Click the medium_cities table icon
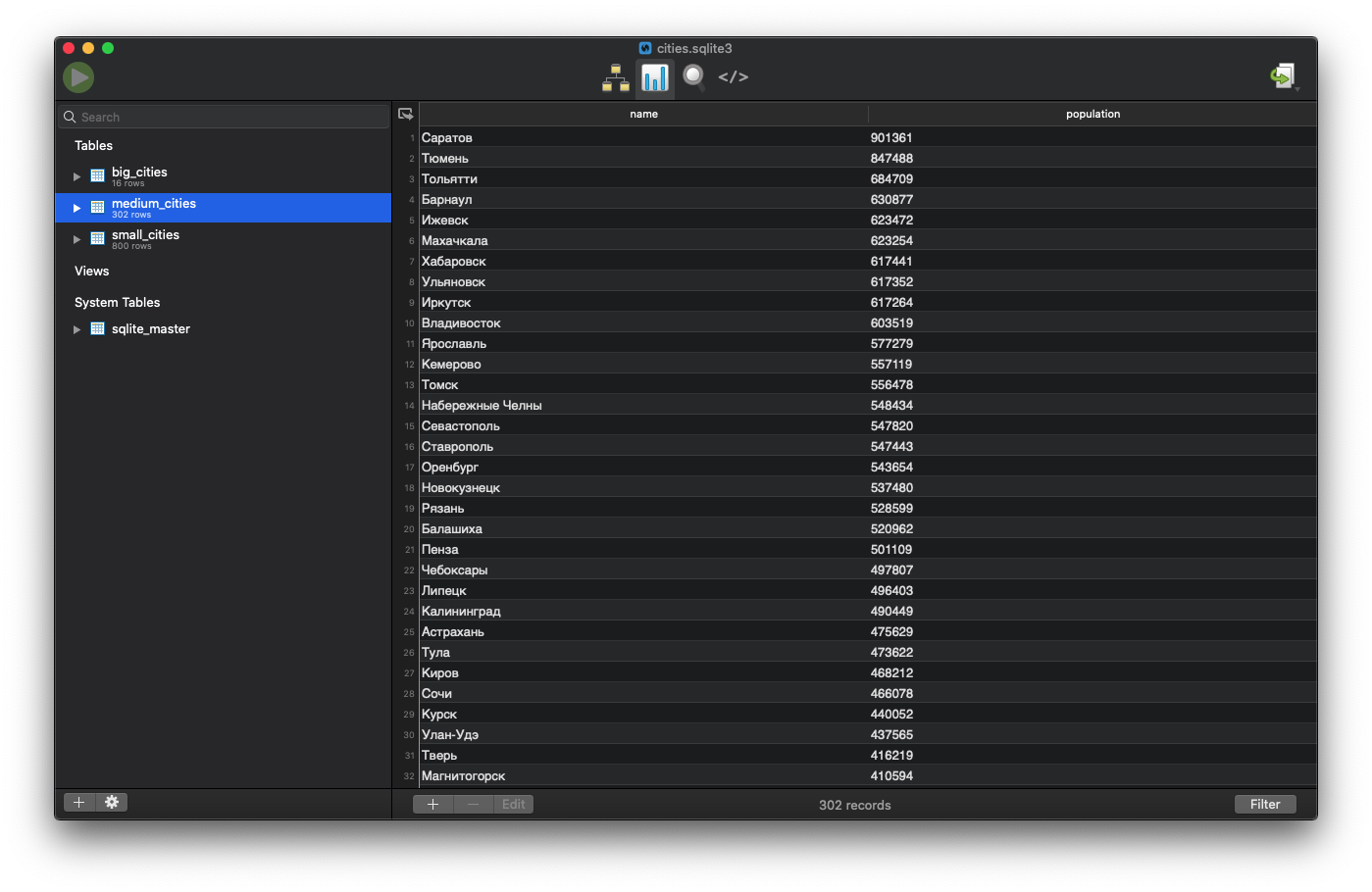This screenshot has width=1372, height=892. [x=98, y=207]
